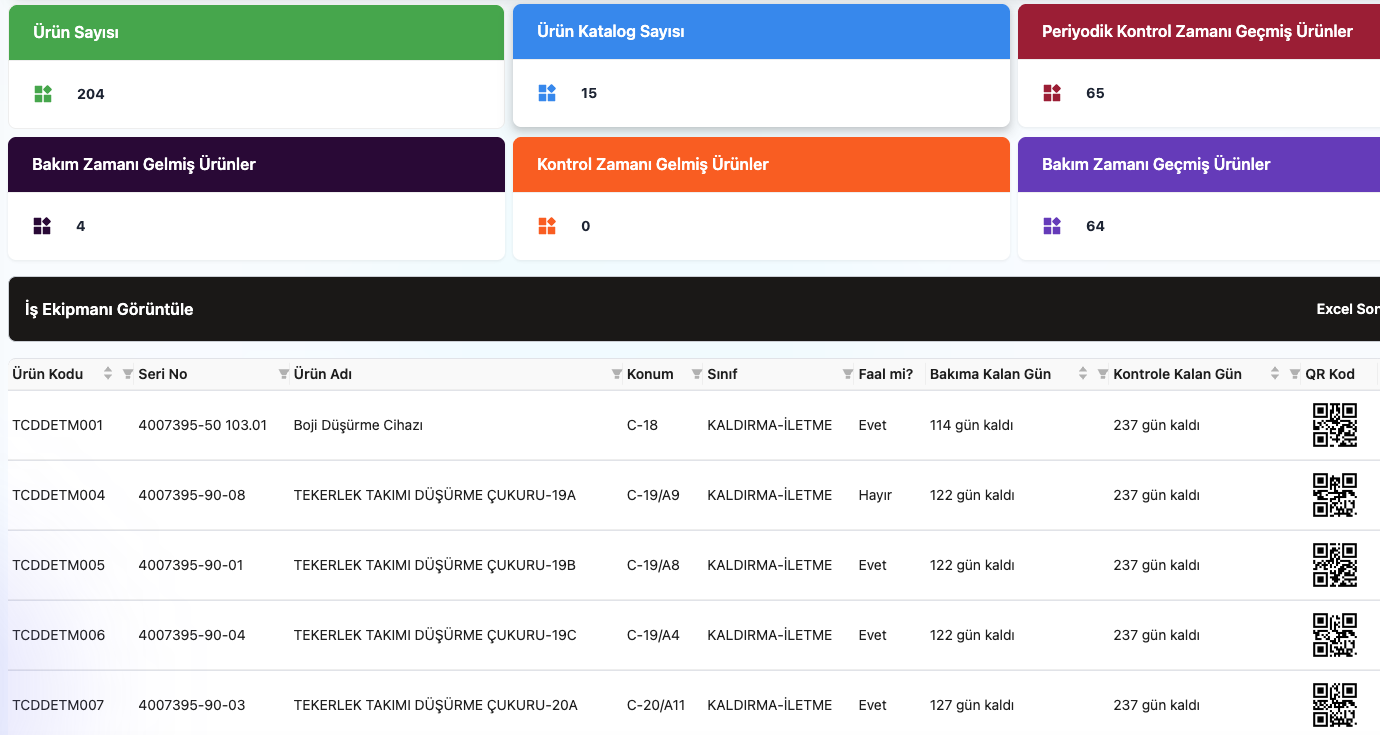This screenshot has width=1380, height=735.
Task: Open the Ürün Katalog Sayısı card header
Action: pos(761,31)
